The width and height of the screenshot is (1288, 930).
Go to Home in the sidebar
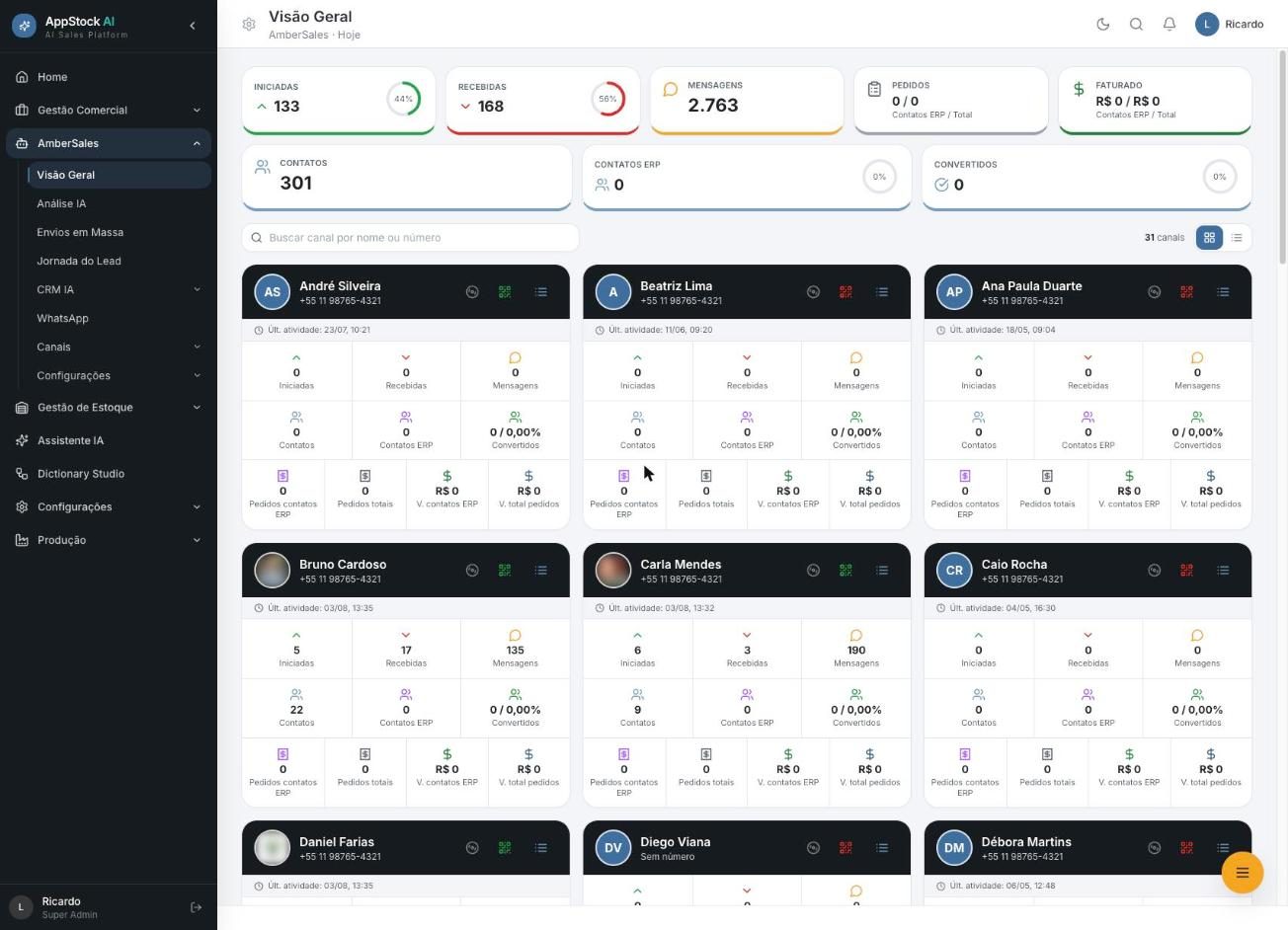click(109, 77)
